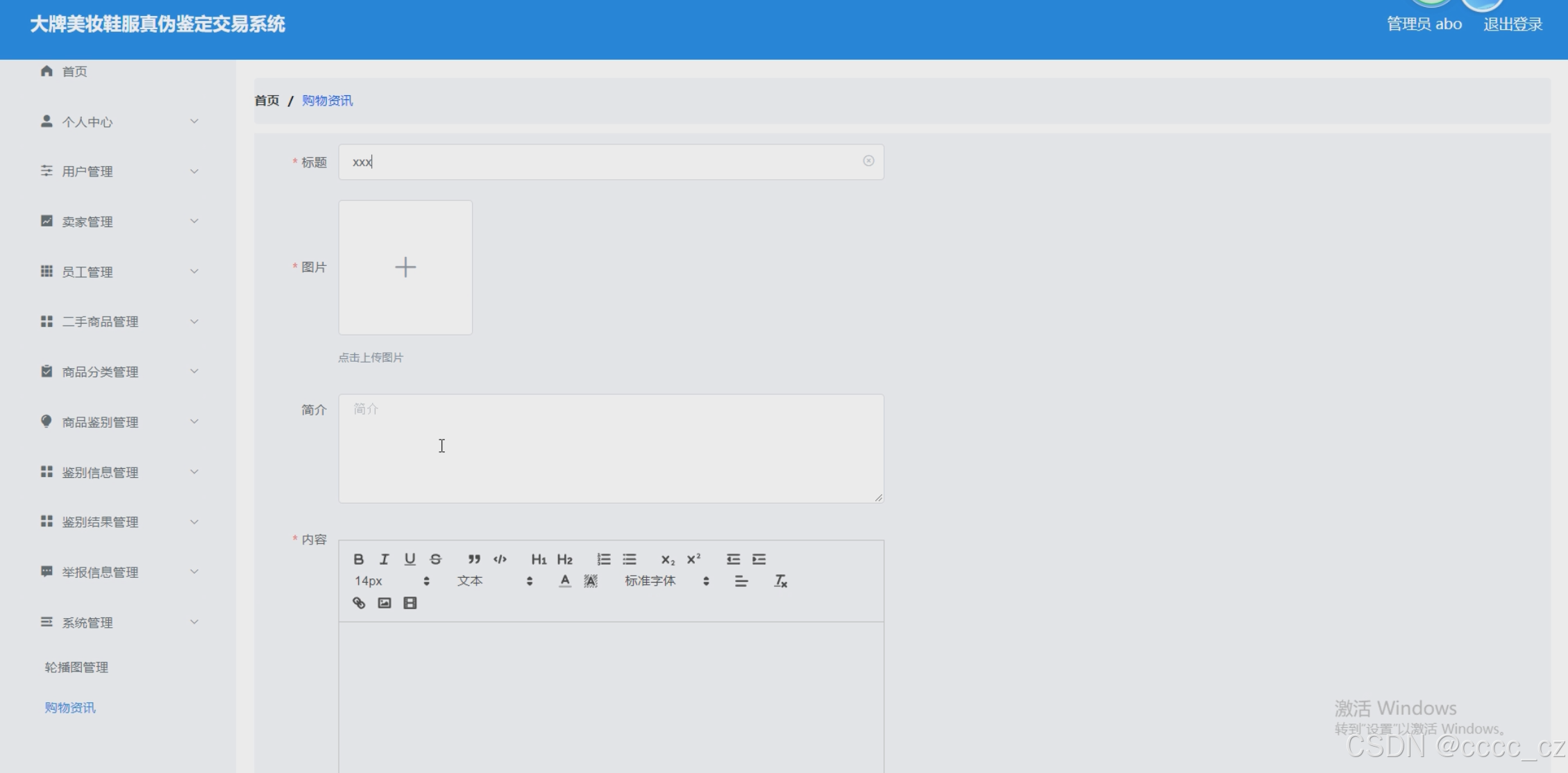Click the 退出登录 link
Viewport: 1568px width, 773px height.
pos(1512,24)
